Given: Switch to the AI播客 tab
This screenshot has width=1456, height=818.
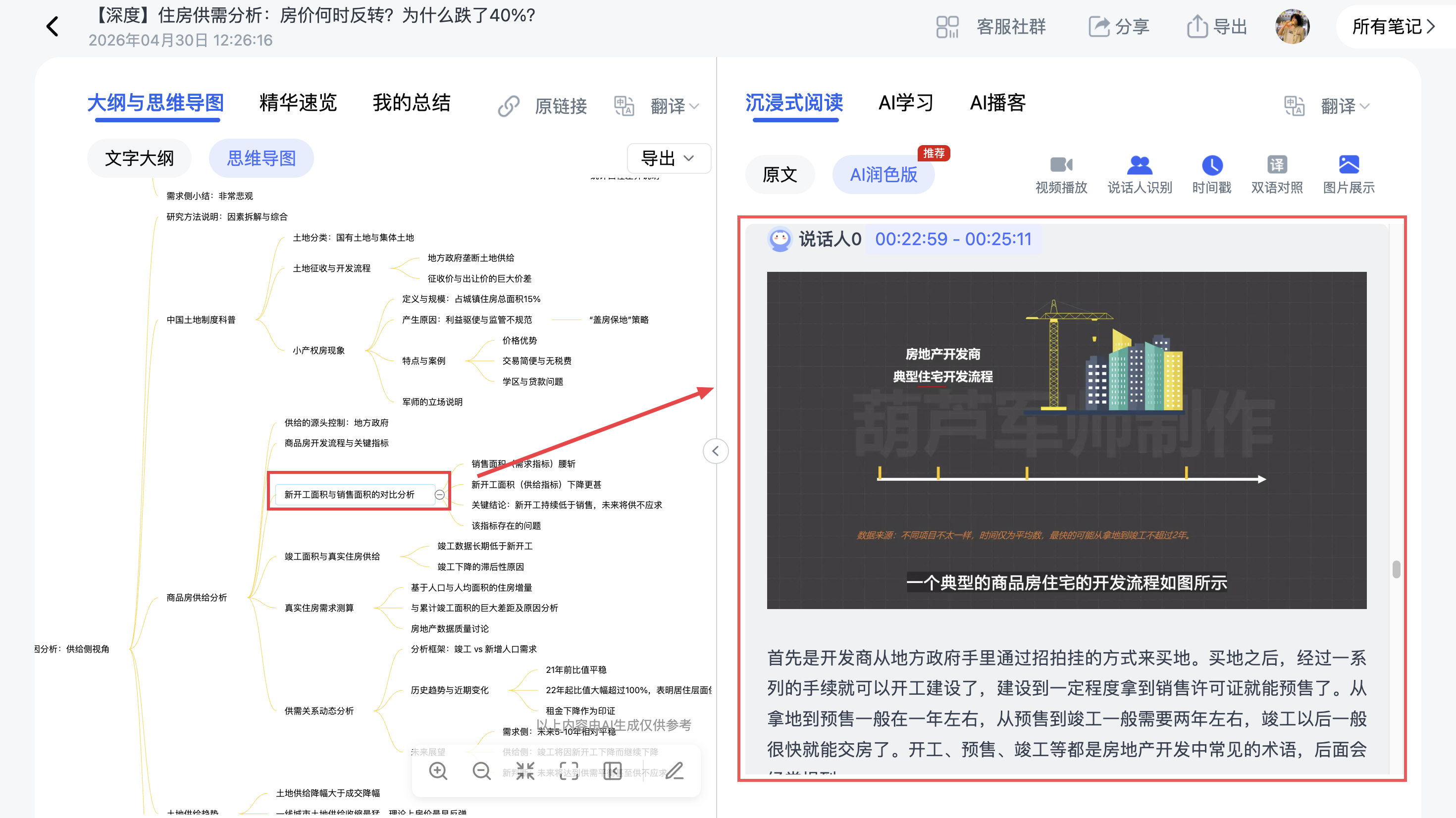Looking at the screenshot, I should tap(998, 103).
